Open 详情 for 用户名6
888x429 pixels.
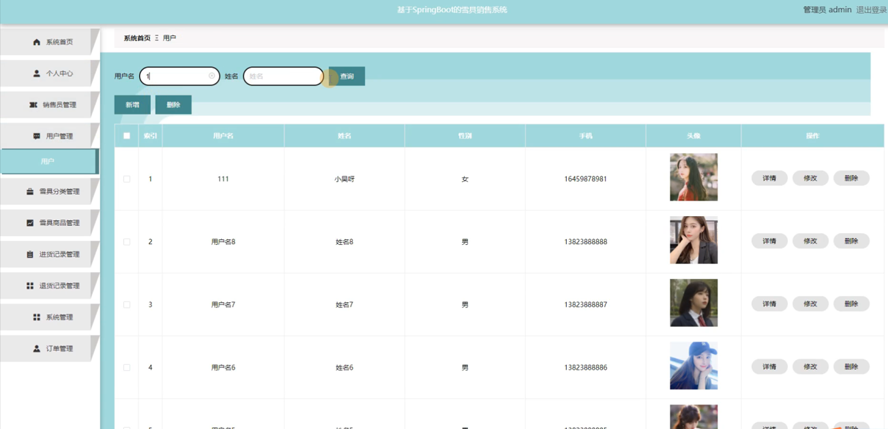(x=769, y=367)
